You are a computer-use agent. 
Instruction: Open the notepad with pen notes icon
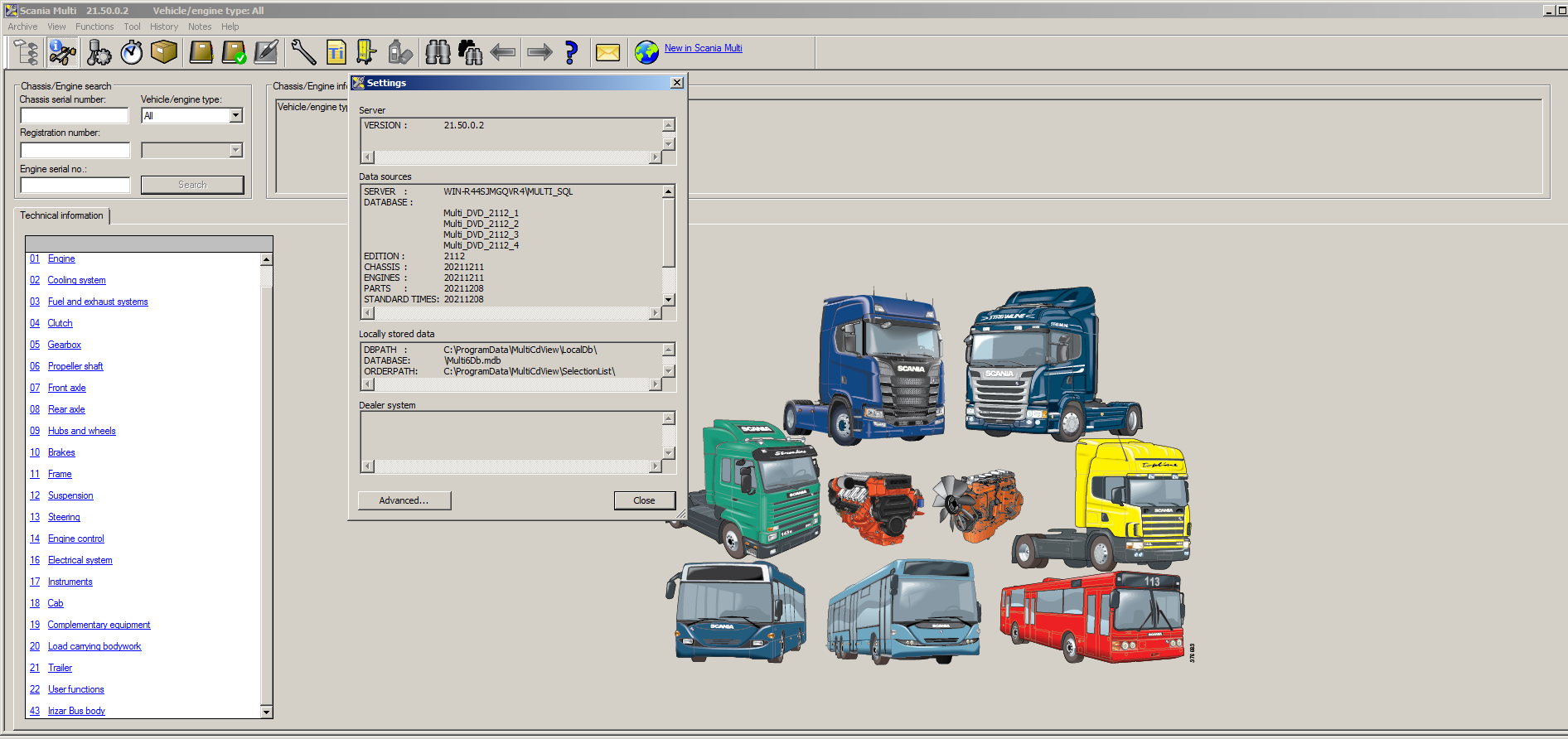266,52
